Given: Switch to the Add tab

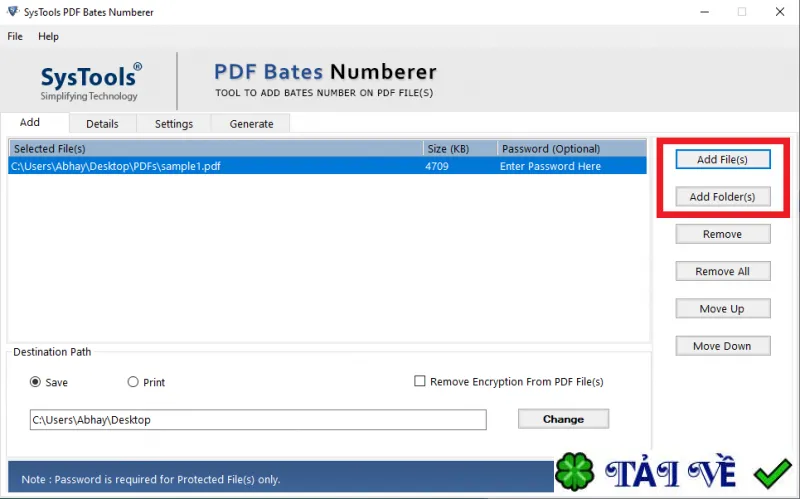Looking at the screenshot, I should click(x=35, y=122).
